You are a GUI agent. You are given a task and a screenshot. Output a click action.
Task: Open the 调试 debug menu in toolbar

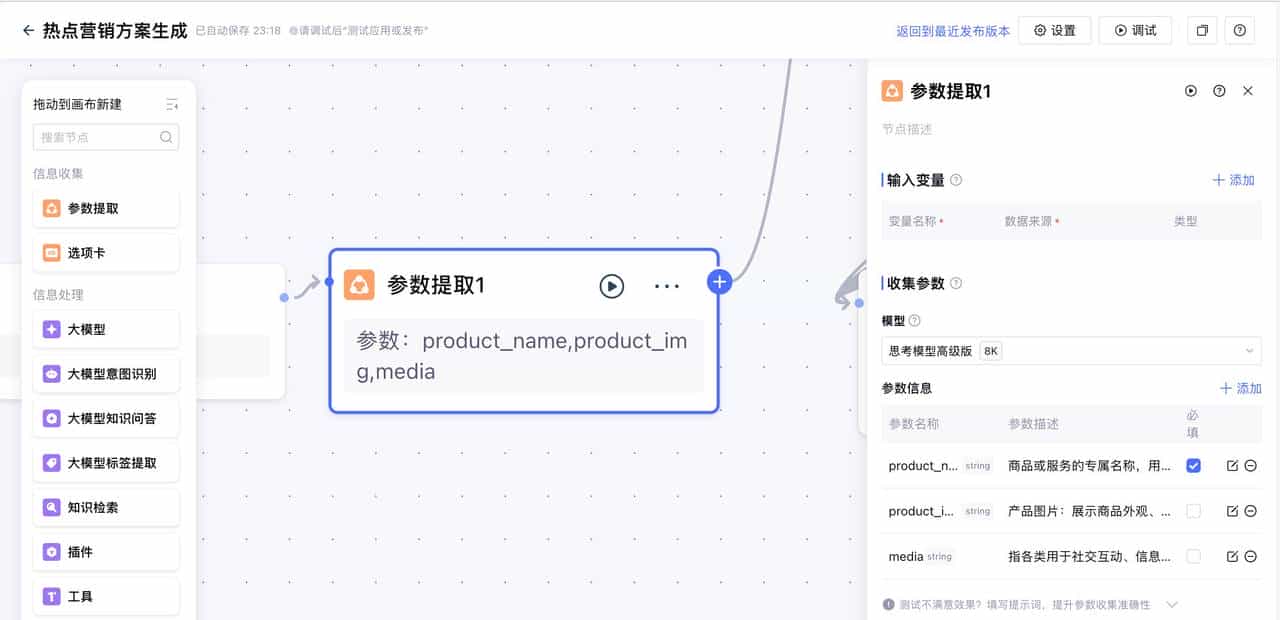pos(1135,30)
